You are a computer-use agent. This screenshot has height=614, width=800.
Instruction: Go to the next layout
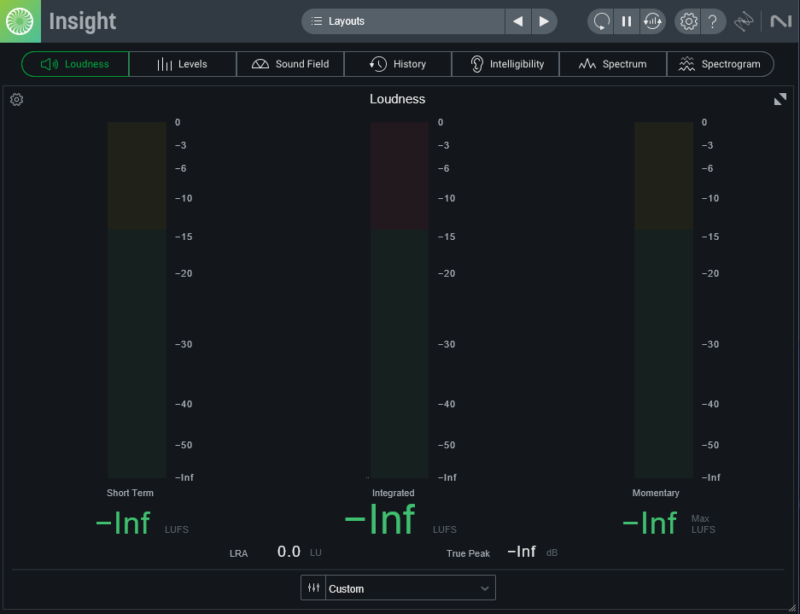tap(543, 21)
